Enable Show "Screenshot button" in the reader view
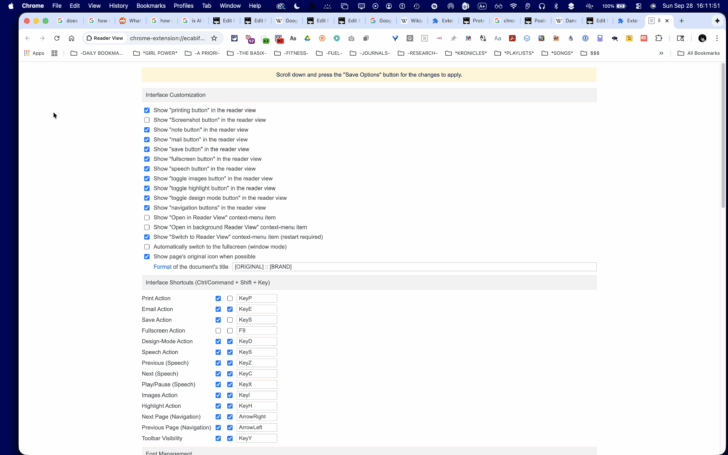This screenshot has width=728, height=455. pyautogui.click(x=147, y=120)
